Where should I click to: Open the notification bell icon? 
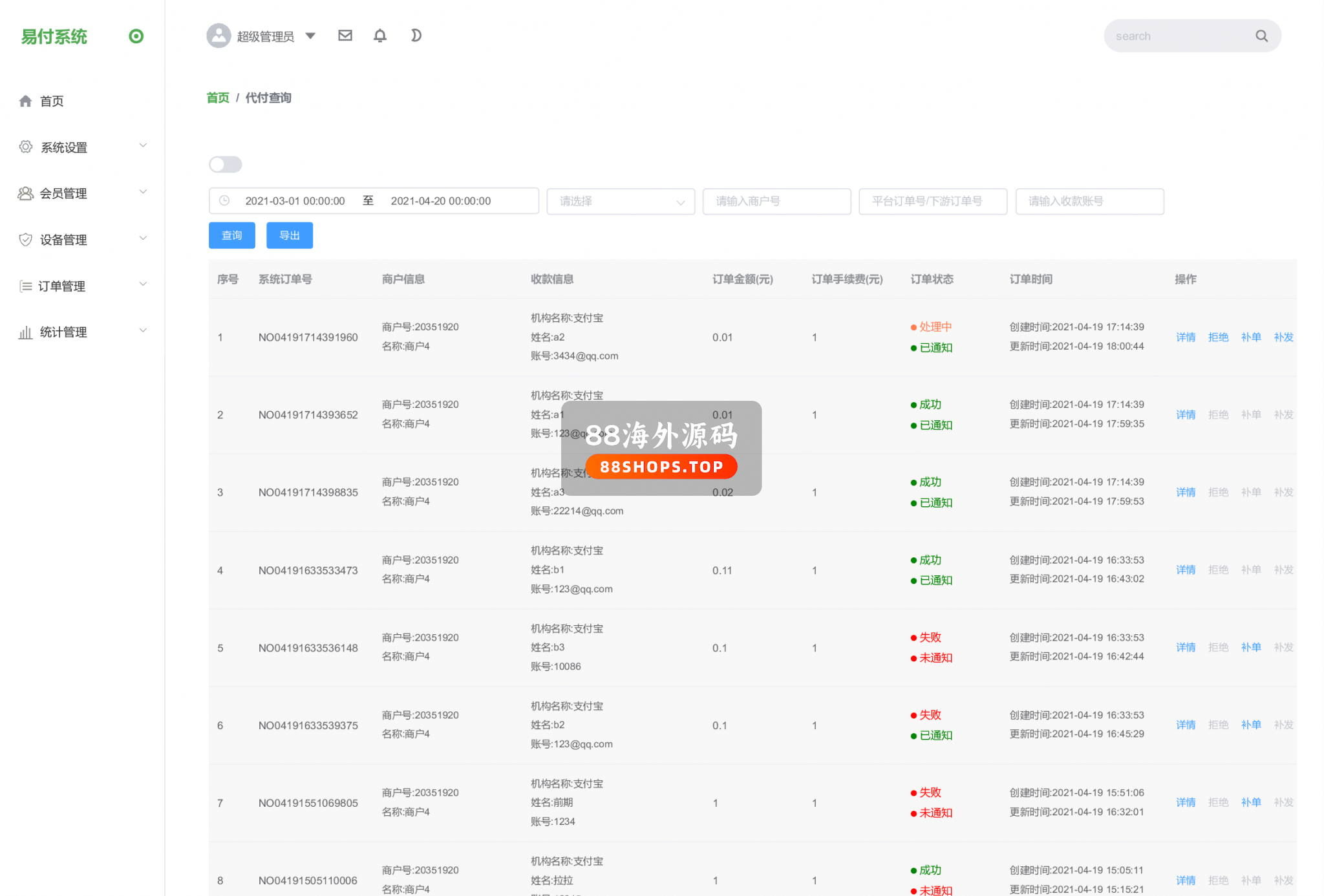pyautogui.click(x=380, y=36)
